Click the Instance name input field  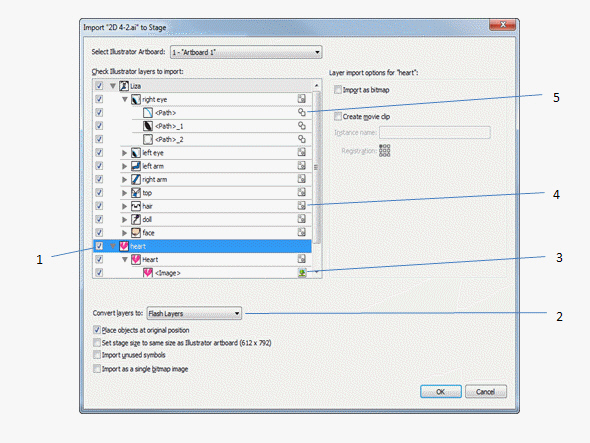point(435,132)
